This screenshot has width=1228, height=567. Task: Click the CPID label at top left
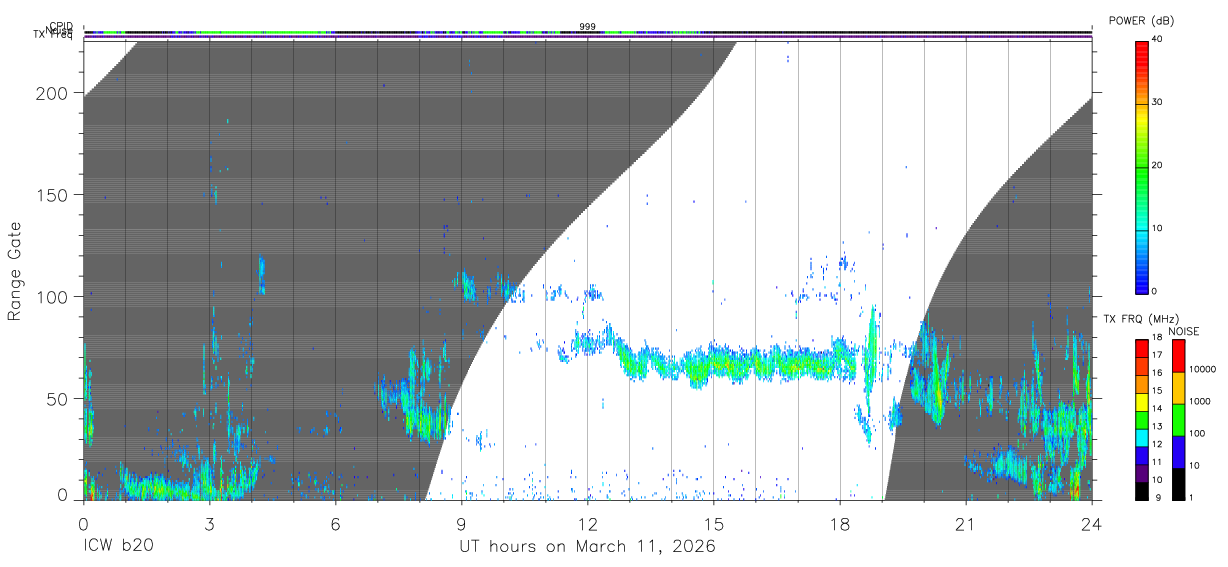click(x=61, y=26)
